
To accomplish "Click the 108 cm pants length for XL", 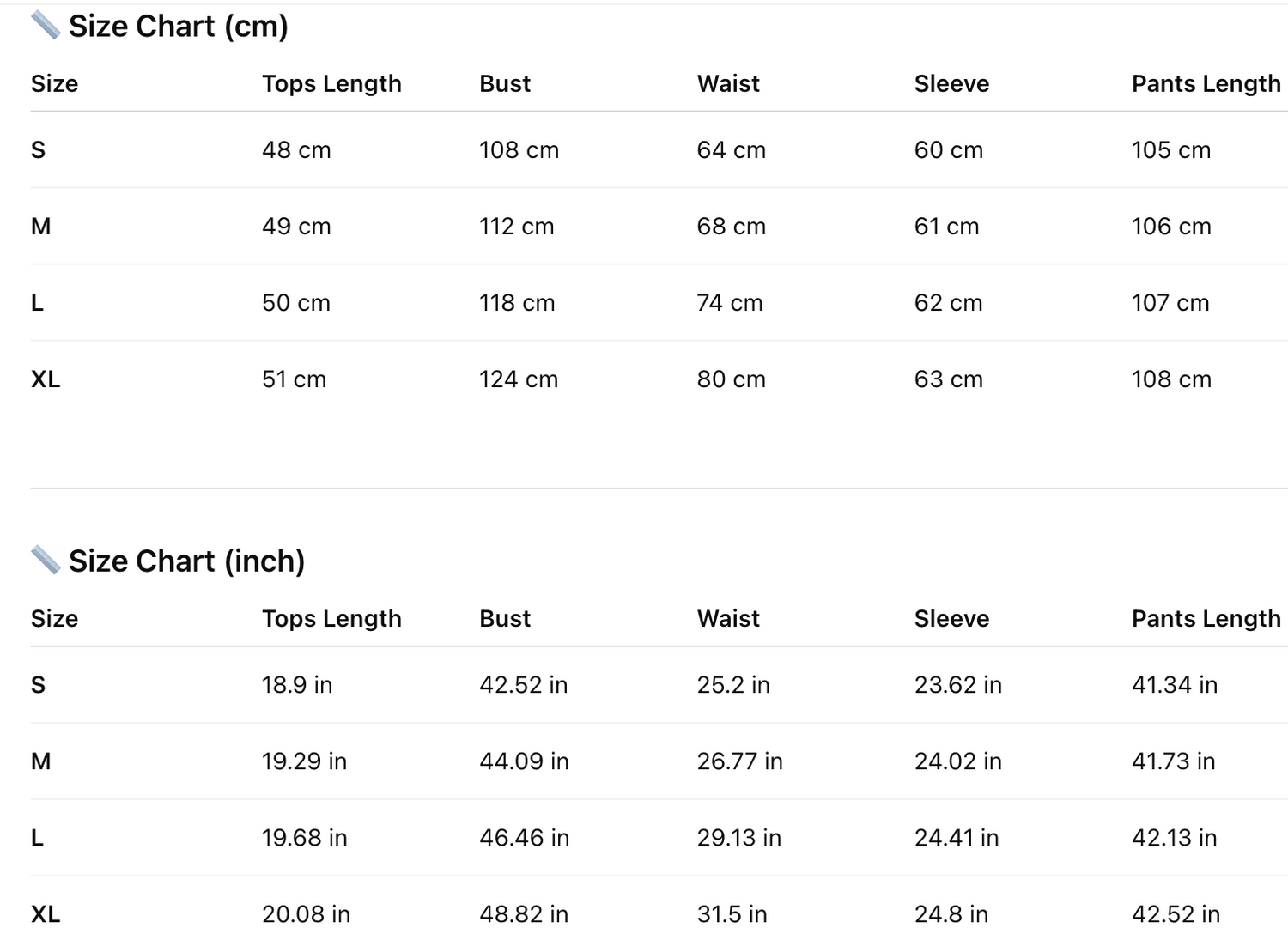I will click(x=1171, y=379).
